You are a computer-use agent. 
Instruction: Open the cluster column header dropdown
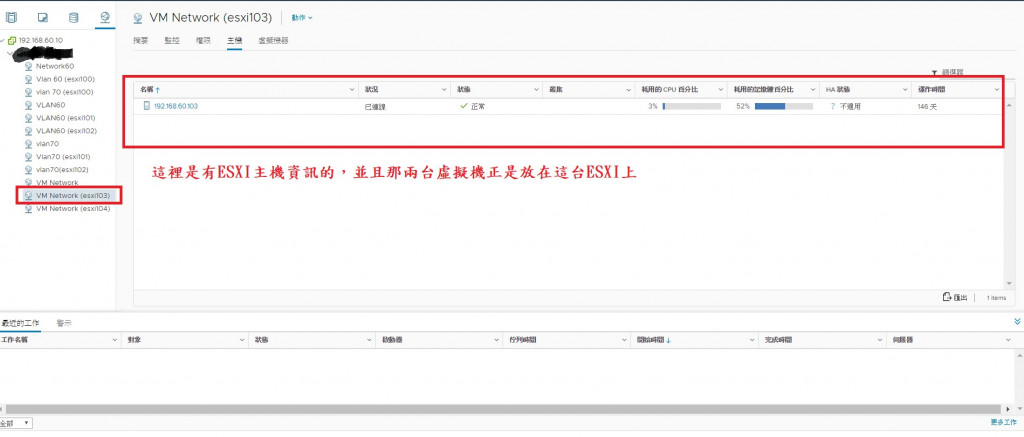[629, 89]
